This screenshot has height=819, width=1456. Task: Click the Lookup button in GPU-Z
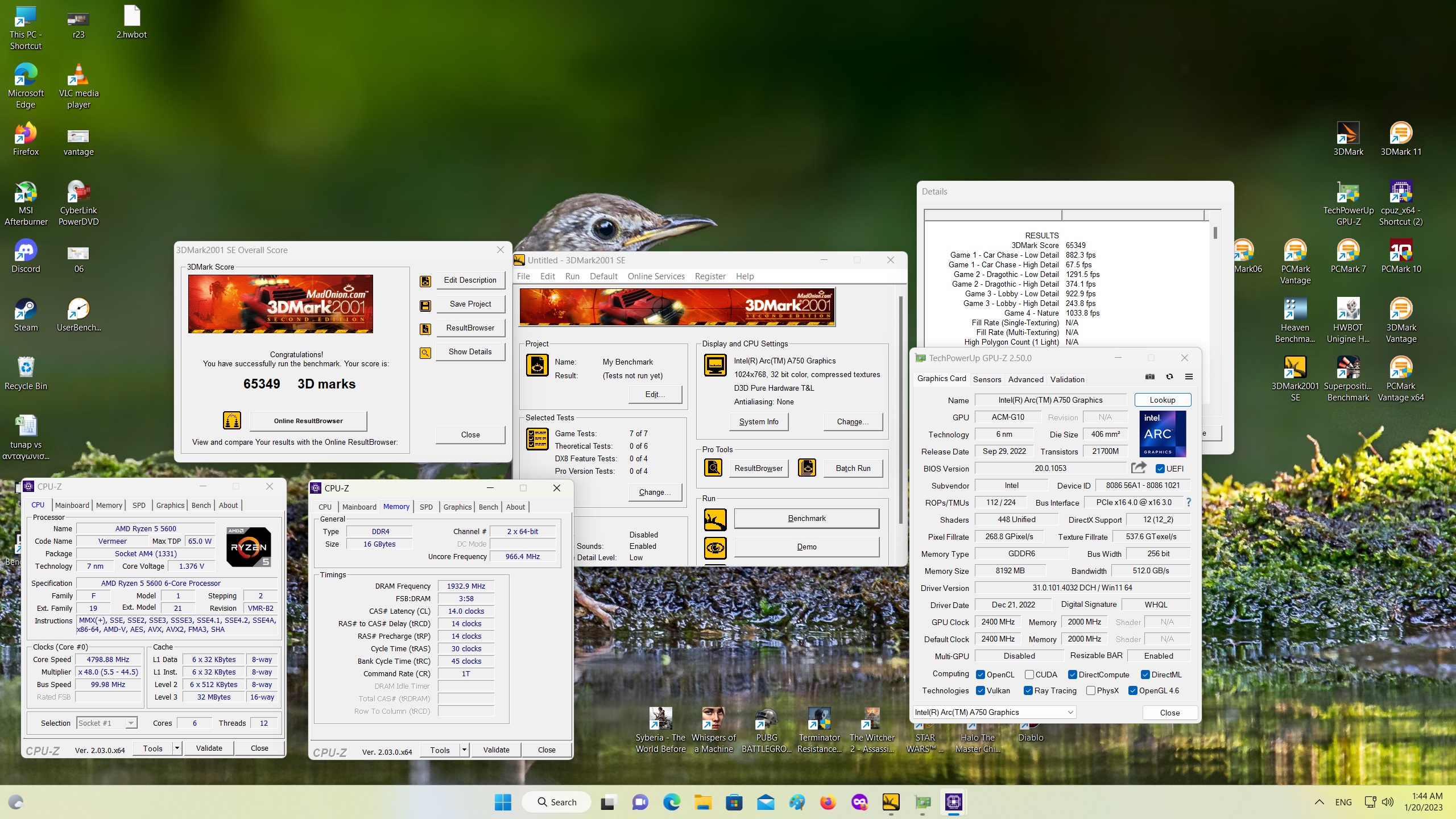[1163, 400]
